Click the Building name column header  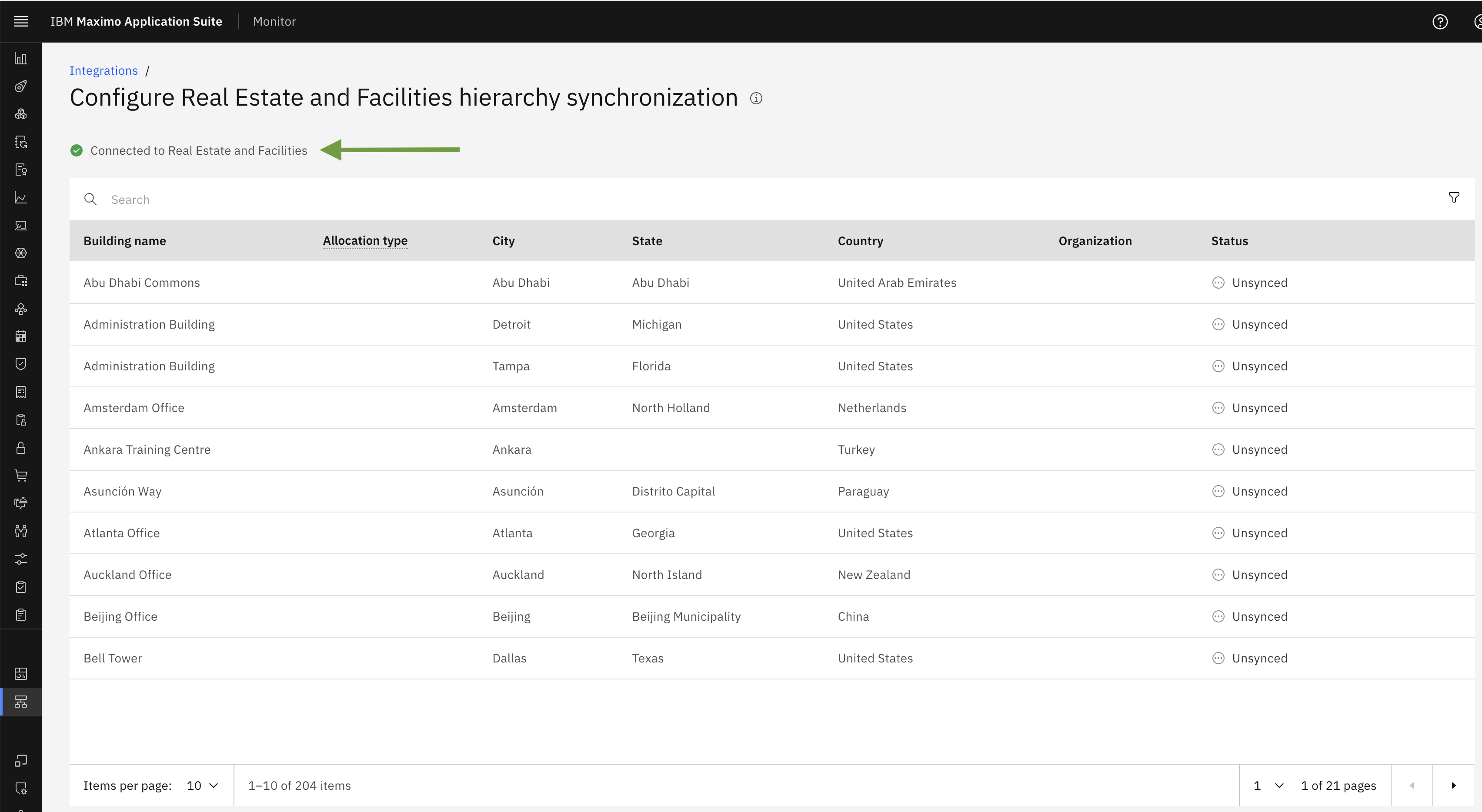point(124,241)
